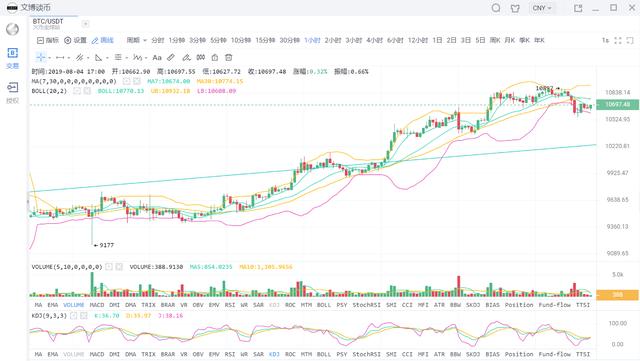Open the search icon in title bar
This screenshot has width=640, height=361.
pos(496,8)
